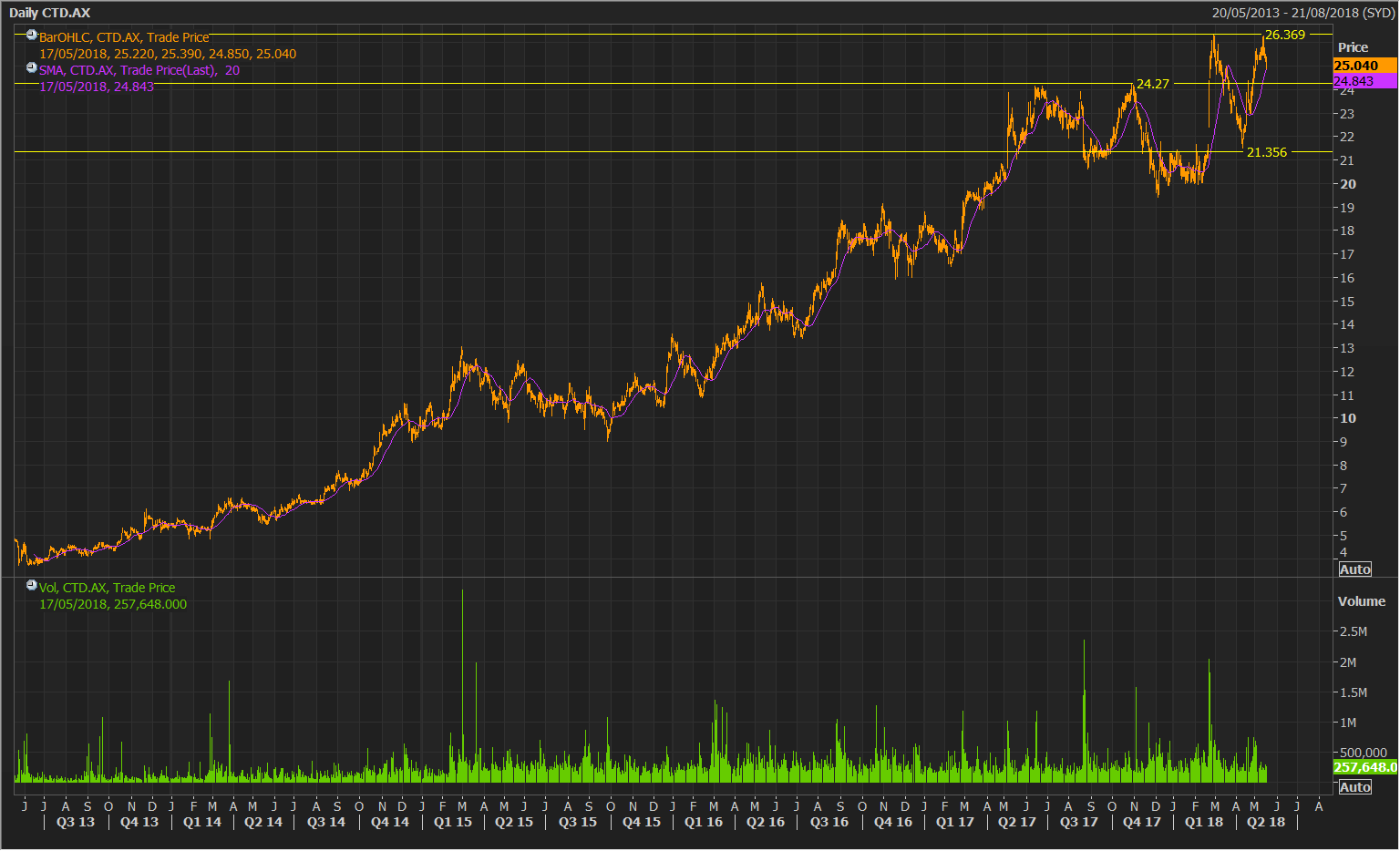Click the 1M volume axis label

[1348, 723]
